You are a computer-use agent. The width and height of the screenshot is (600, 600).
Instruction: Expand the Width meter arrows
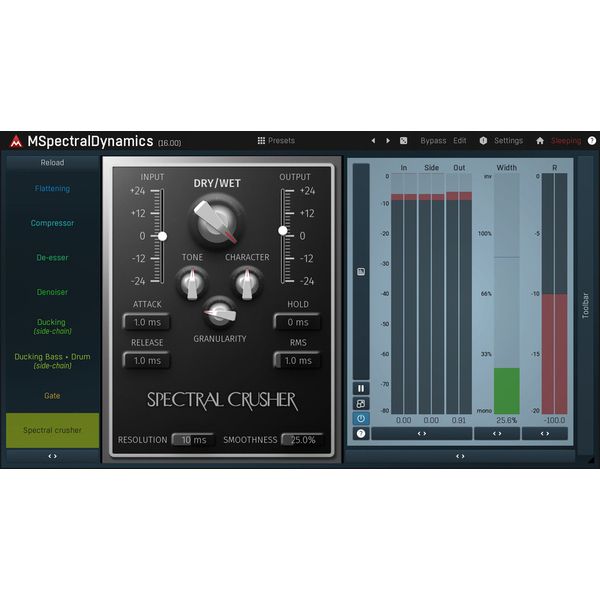(497, 434)
